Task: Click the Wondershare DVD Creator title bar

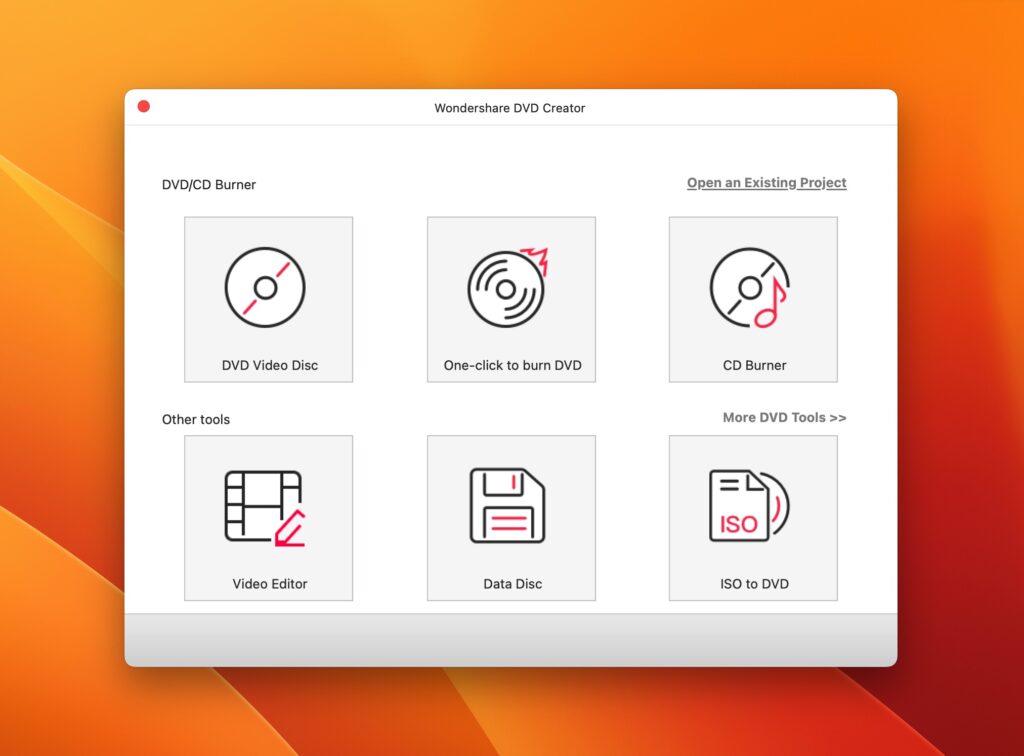Action: (511, 108)
